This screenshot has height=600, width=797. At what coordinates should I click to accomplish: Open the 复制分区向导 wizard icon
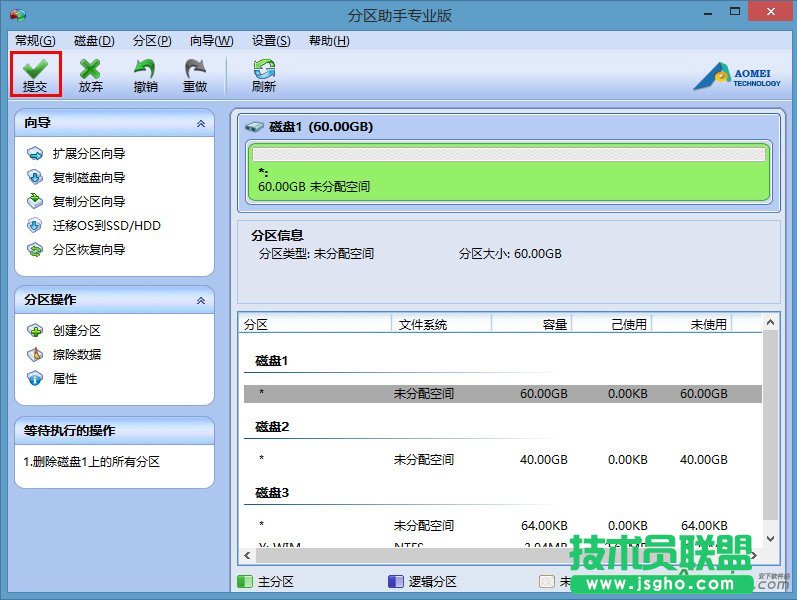click(35, 201)
